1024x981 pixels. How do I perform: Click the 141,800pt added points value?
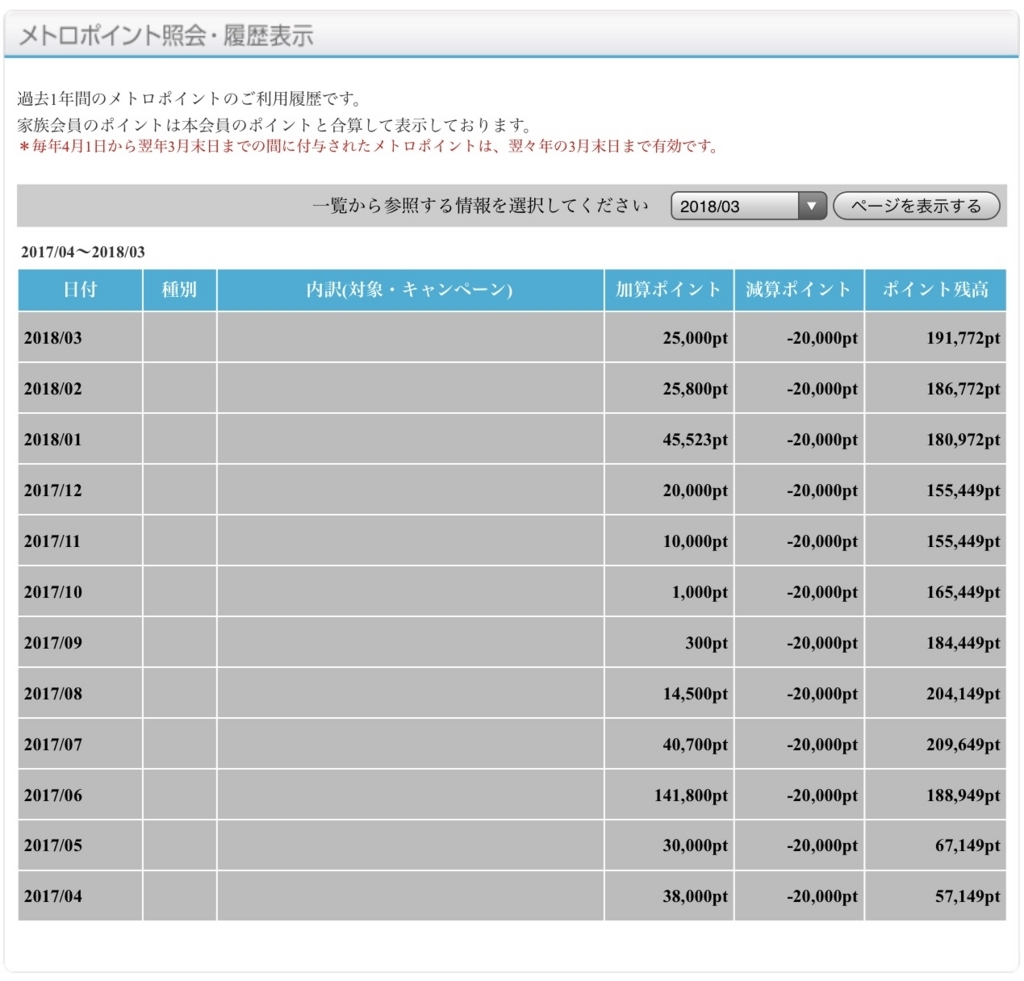click(x=691, y=796)
